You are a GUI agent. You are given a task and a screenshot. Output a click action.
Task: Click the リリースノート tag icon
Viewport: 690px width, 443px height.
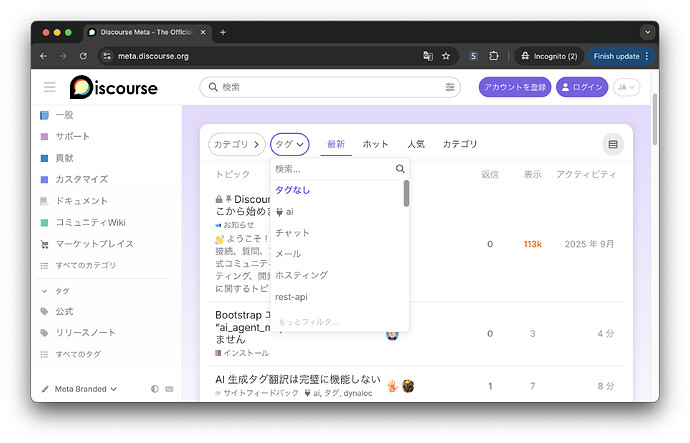click(x=44, y=333)
